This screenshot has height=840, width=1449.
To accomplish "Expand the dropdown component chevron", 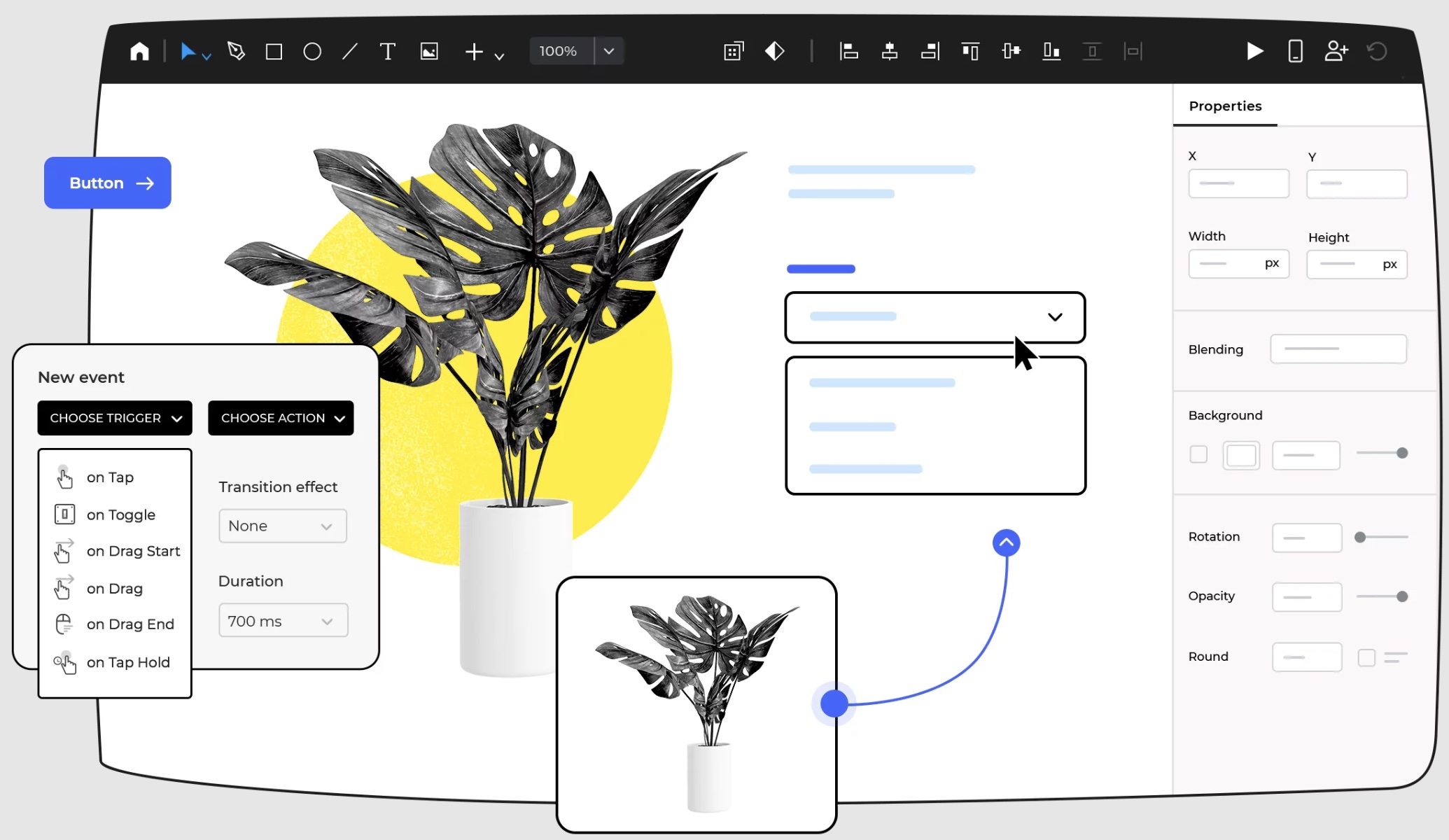I will tap(1055, 317).
